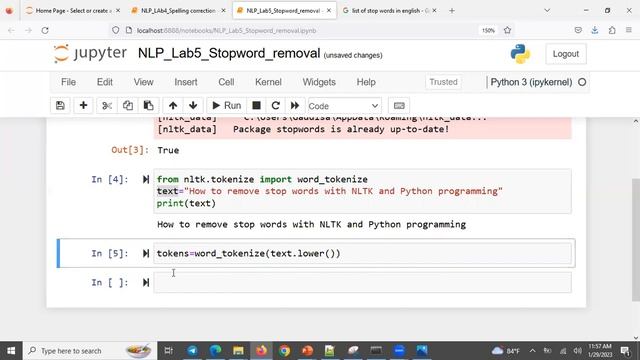
Task: Click the weather 84°F widget
Action: [x=506, y=351]
